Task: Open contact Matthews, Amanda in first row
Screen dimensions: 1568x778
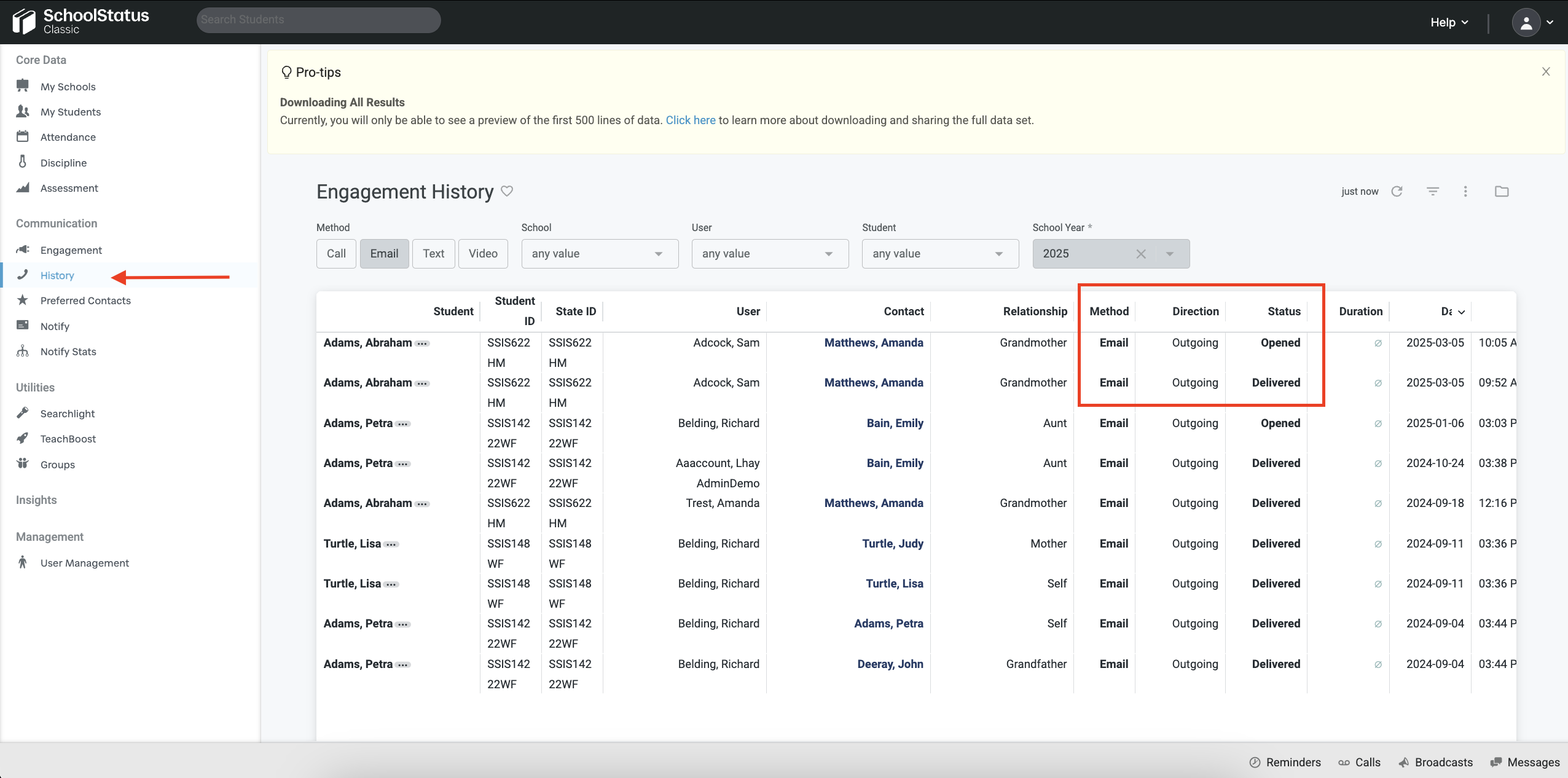Action: [874, 342]
